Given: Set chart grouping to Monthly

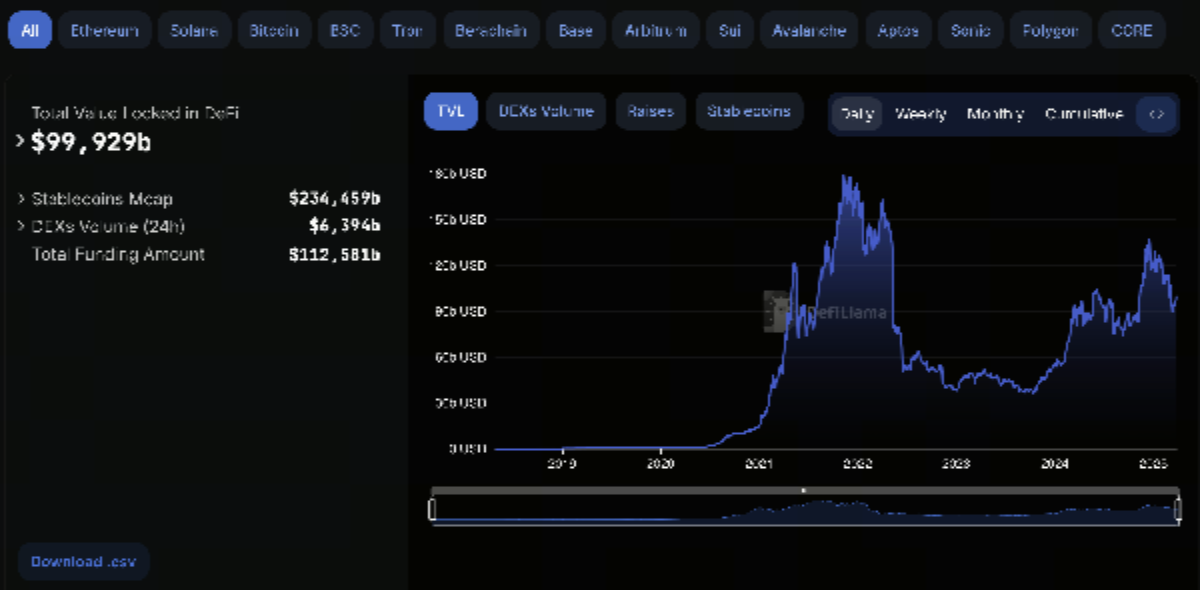Looking at the screenshot, I should coord(995,114).
